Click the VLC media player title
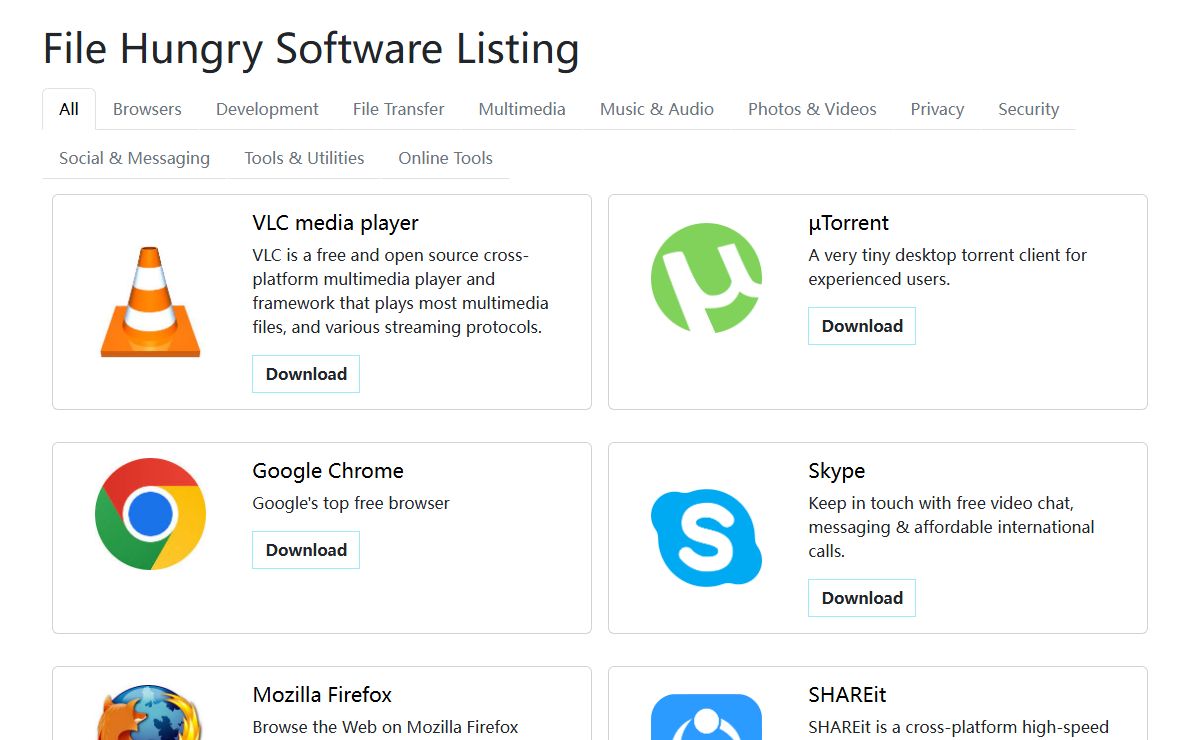Image resolution: width=1200 pixels, height=740 pixels. (335, 223)
